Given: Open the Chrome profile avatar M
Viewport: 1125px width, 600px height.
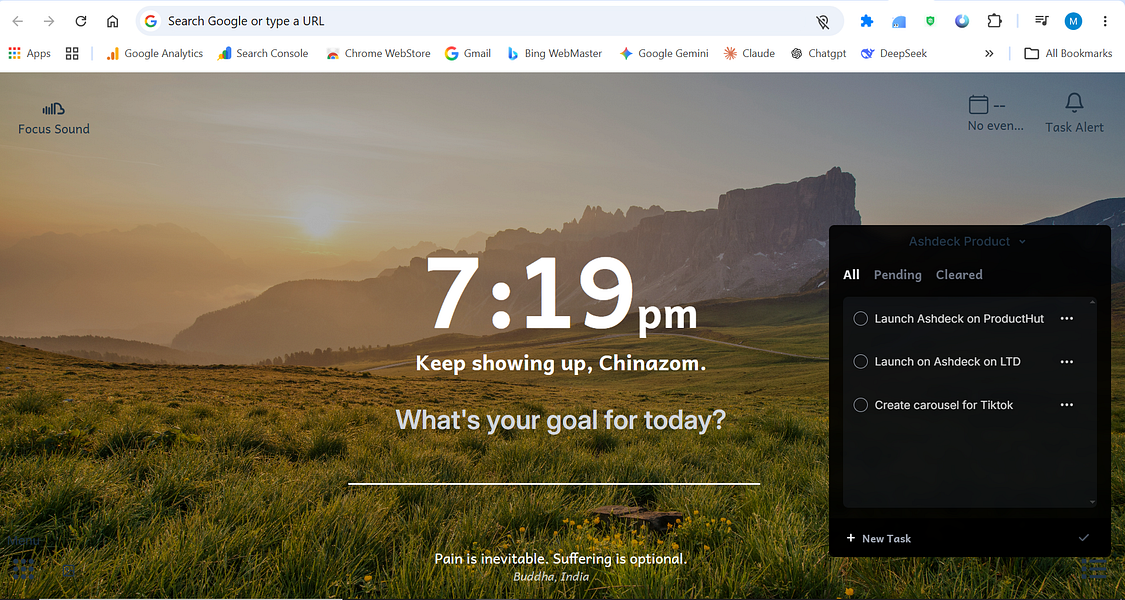Looking at the screenshot, I should tap(1073, 21).
